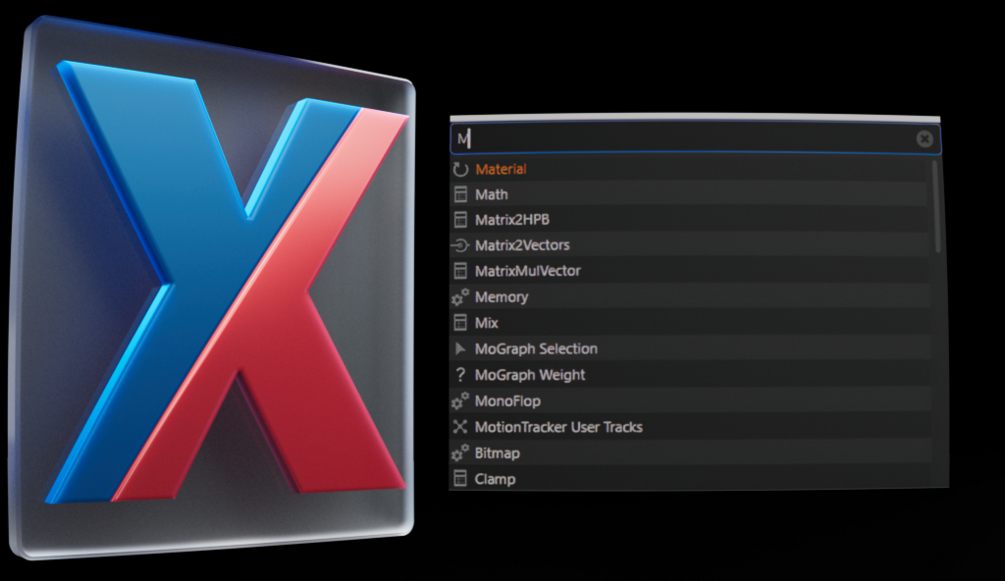The height and width of the screenshot is (581, 1005).
Task: Select the MonoFlop node
Action: click(690, 401)
